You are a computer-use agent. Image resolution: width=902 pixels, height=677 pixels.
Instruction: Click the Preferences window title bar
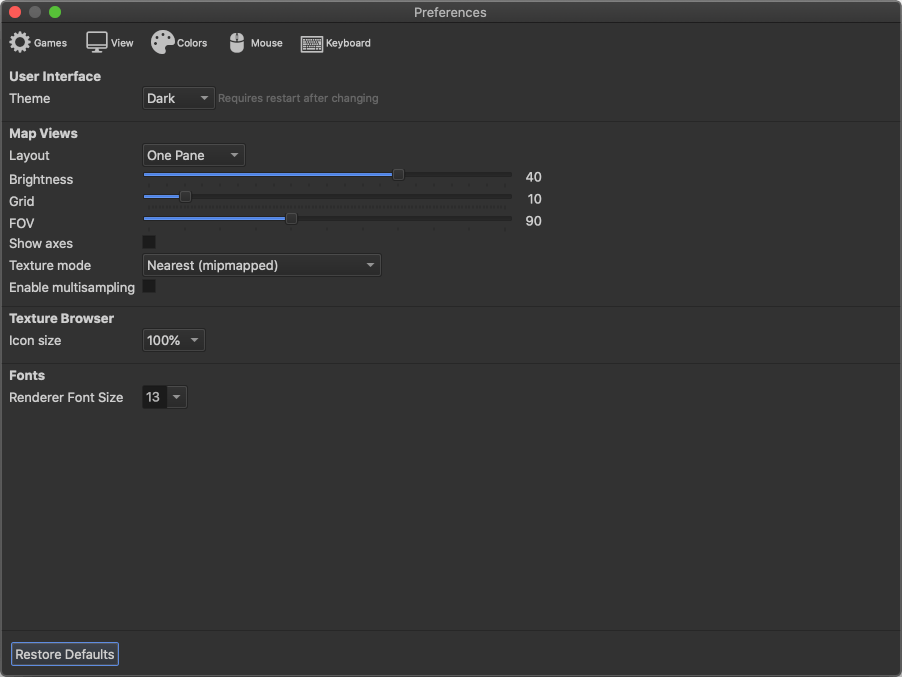pos(450,12)
